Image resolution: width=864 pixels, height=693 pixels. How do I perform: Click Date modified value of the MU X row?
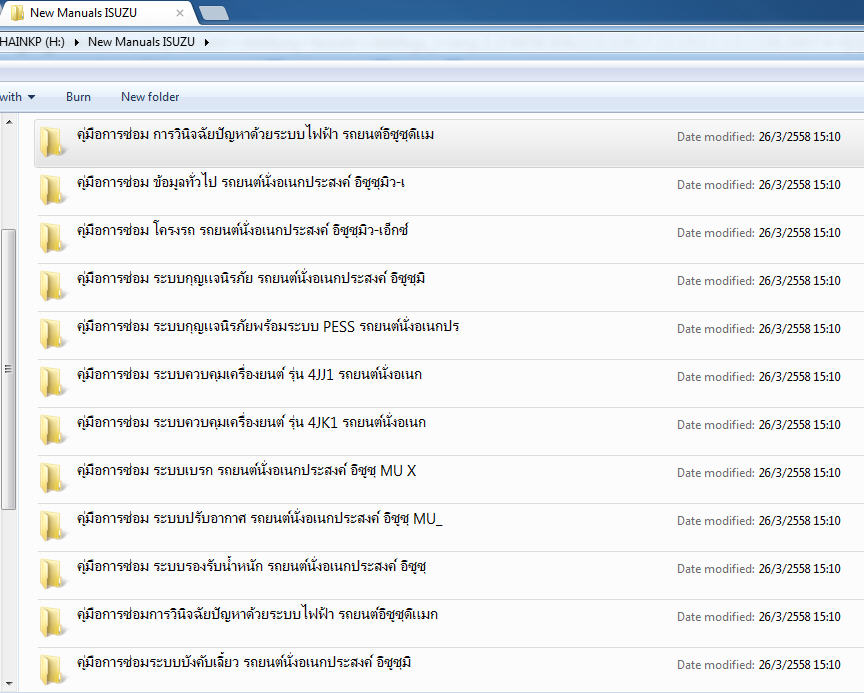click(800, 473)
